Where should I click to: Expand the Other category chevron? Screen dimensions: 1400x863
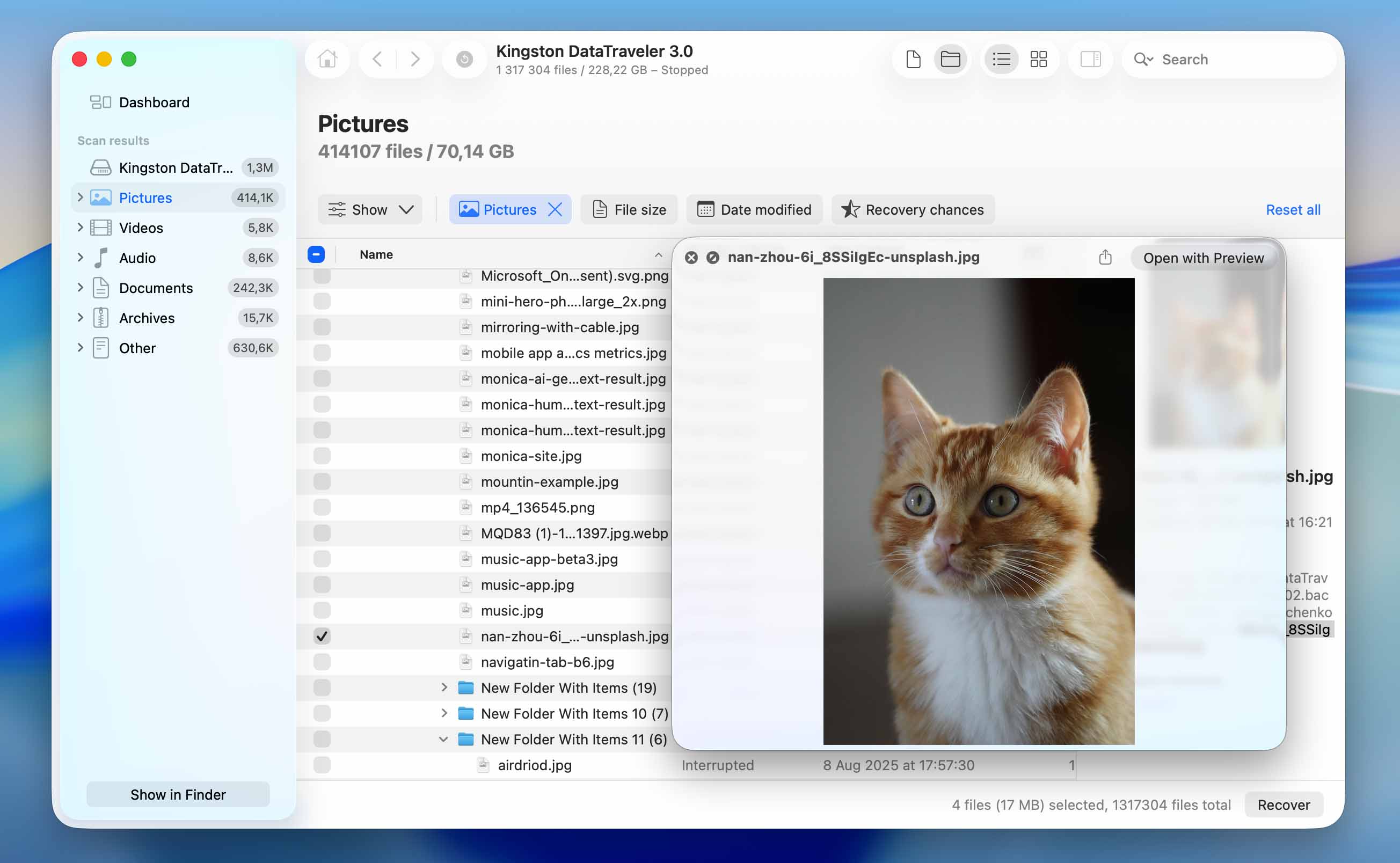tap(81, 348)
